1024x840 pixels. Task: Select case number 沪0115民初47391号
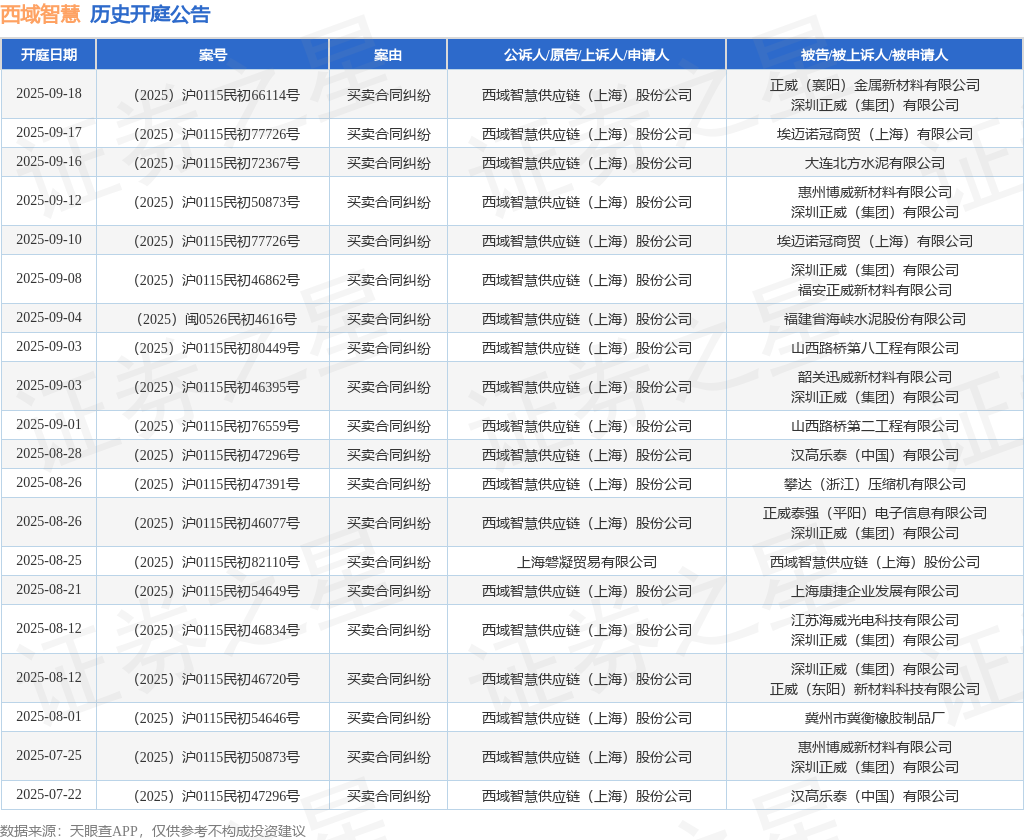(x=216, y=484)
